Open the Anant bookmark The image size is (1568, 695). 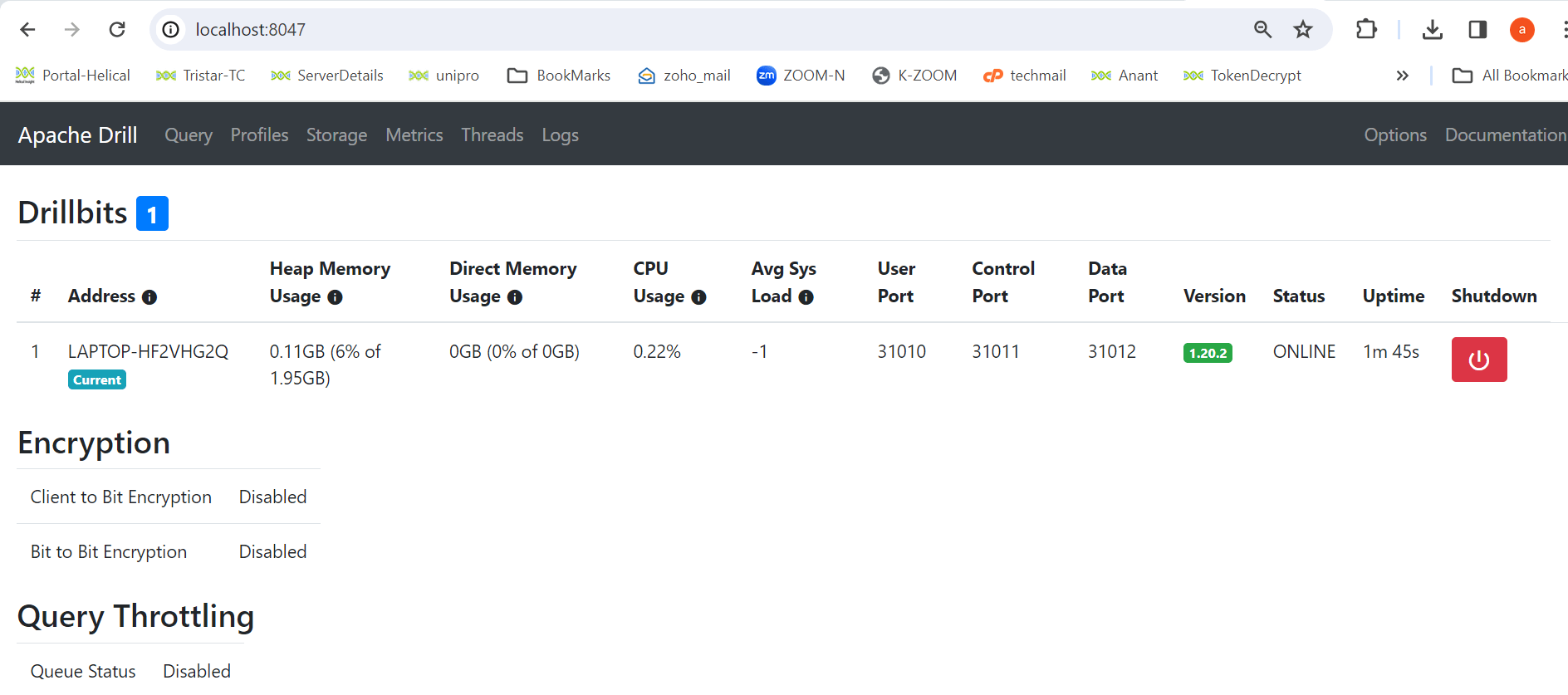click(x=1125, y=76)
